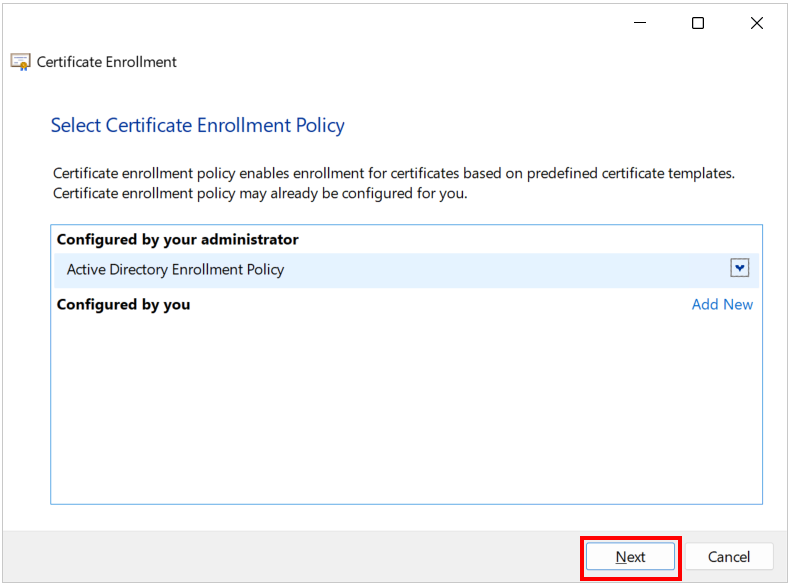Cancel the certificate enrollment wizard

728,557
